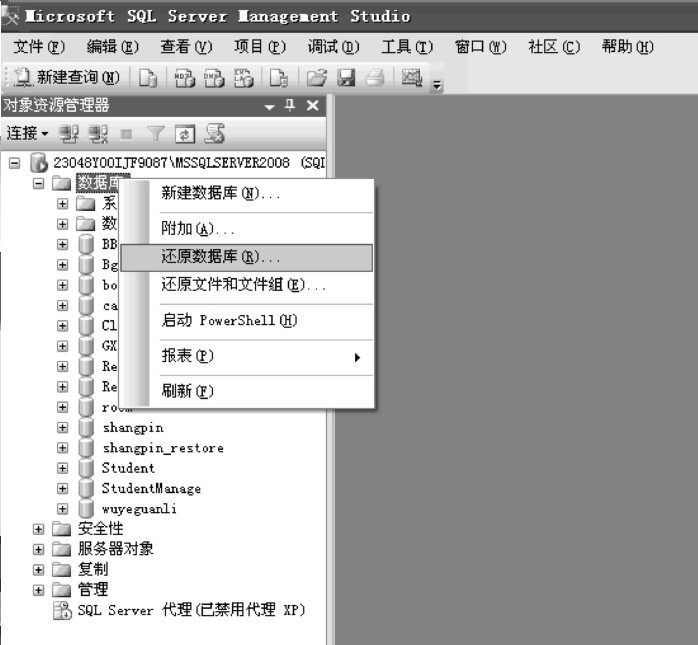Open the toolbar options overflow arrow

[437, 85]
